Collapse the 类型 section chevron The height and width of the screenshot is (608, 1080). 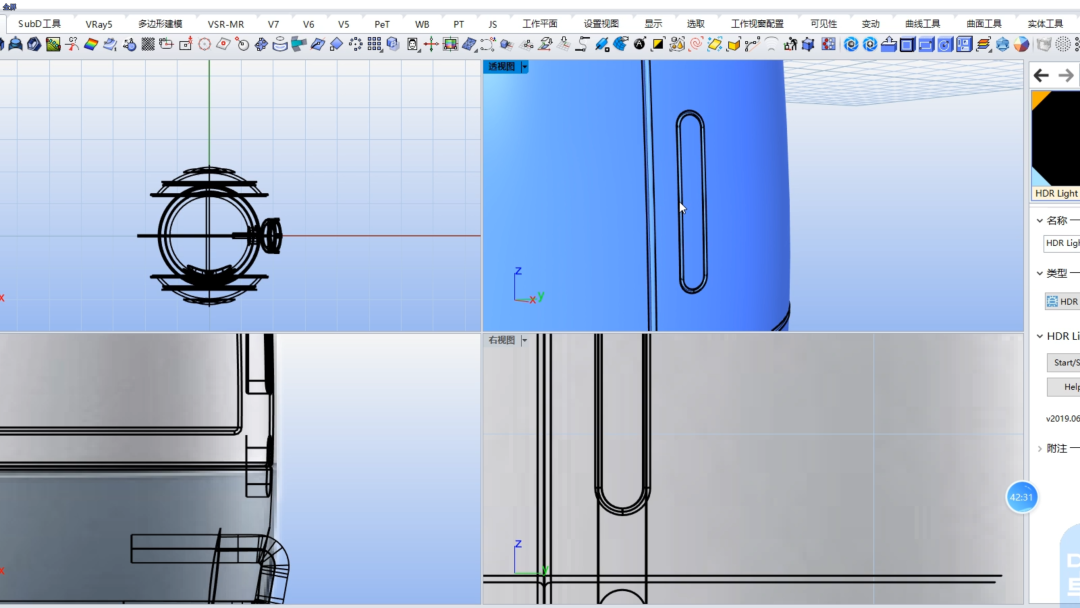(x=1039, y=273)
